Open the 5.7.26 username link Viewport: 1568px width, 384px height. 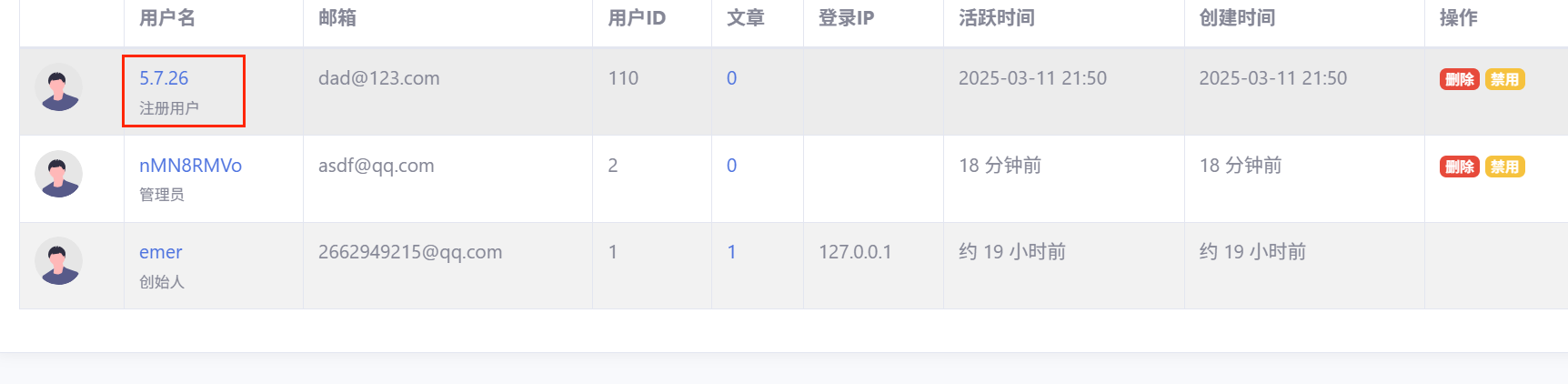tap(164, 78)
